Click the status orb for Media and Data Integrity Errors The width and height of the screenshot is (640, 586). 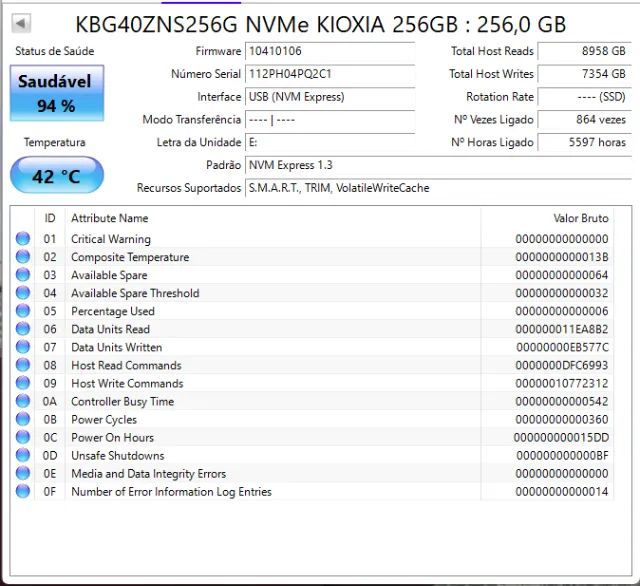23,473
